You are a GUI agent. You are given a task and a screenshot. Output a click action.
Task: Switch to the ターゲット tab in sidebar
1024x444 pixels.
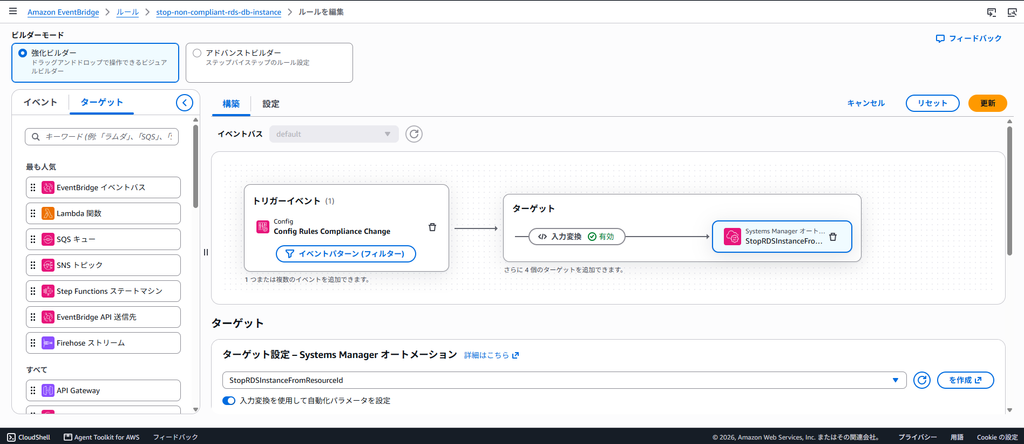click(x=102, y=102)
